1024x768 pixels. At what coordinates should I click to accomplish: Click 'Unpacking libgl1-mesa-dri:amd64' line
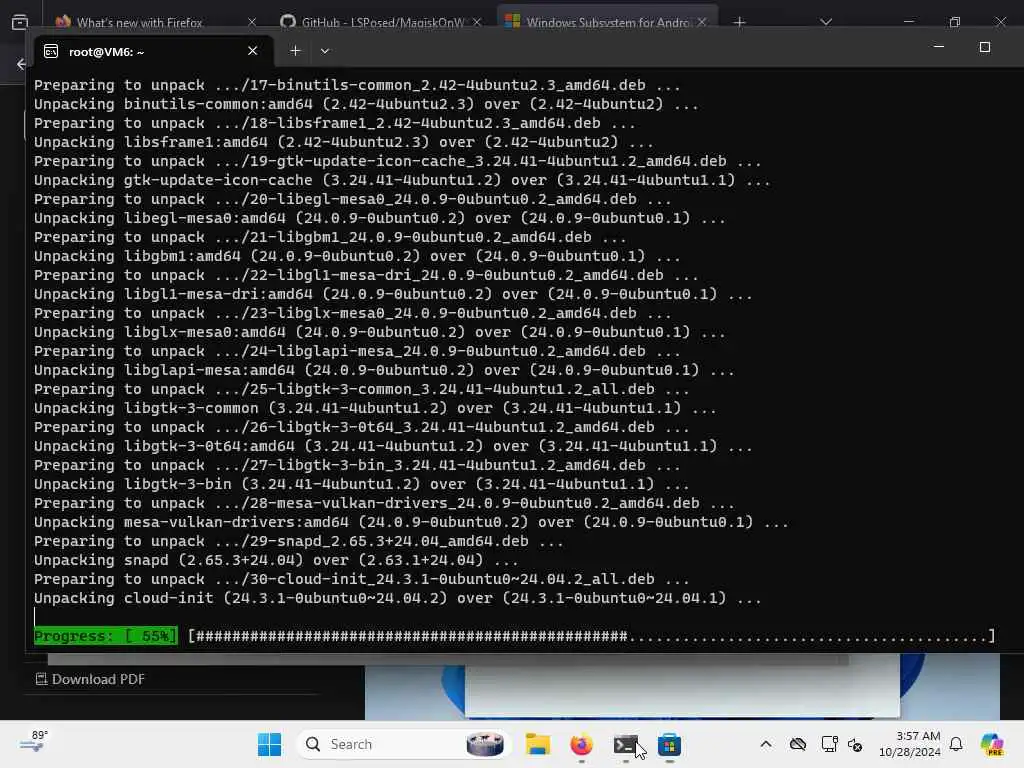tap(393, 294)
